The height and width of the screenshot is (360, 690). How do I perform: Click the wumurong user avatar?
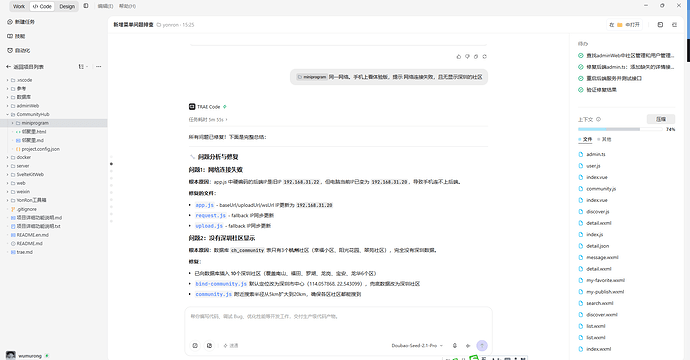pyautogui.click(x=11, y=356)
